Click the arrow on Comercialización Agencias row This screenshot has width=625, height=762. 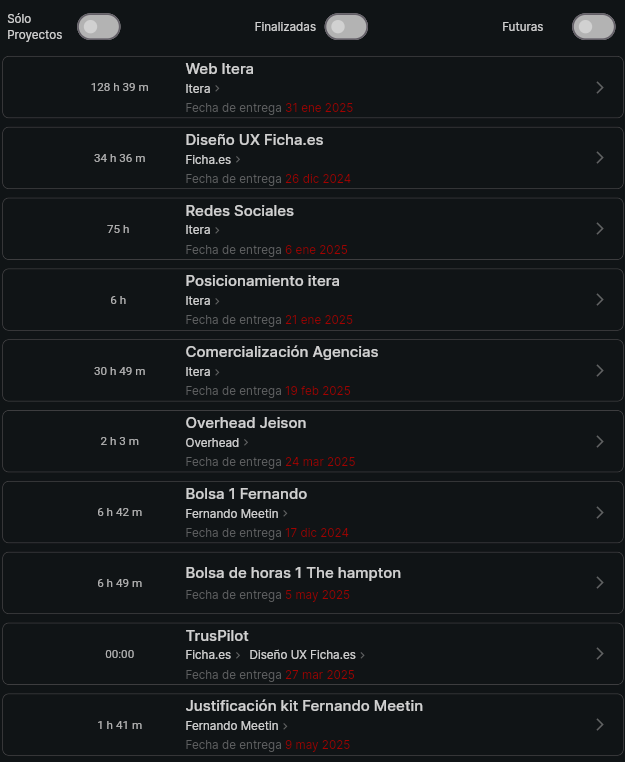(x=600, y=371)
